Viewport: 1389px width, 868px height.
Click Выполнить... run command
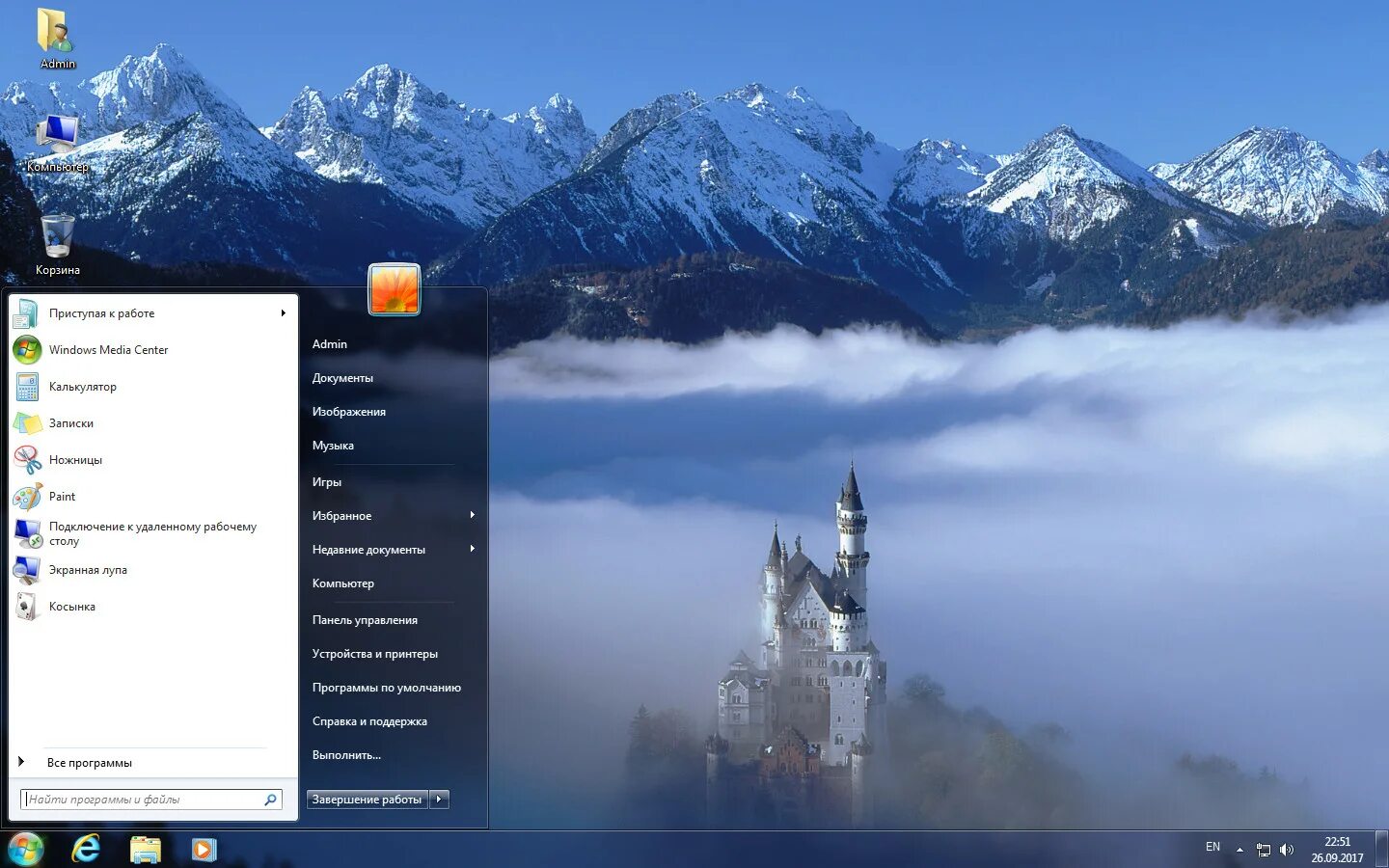coord(346,755)
